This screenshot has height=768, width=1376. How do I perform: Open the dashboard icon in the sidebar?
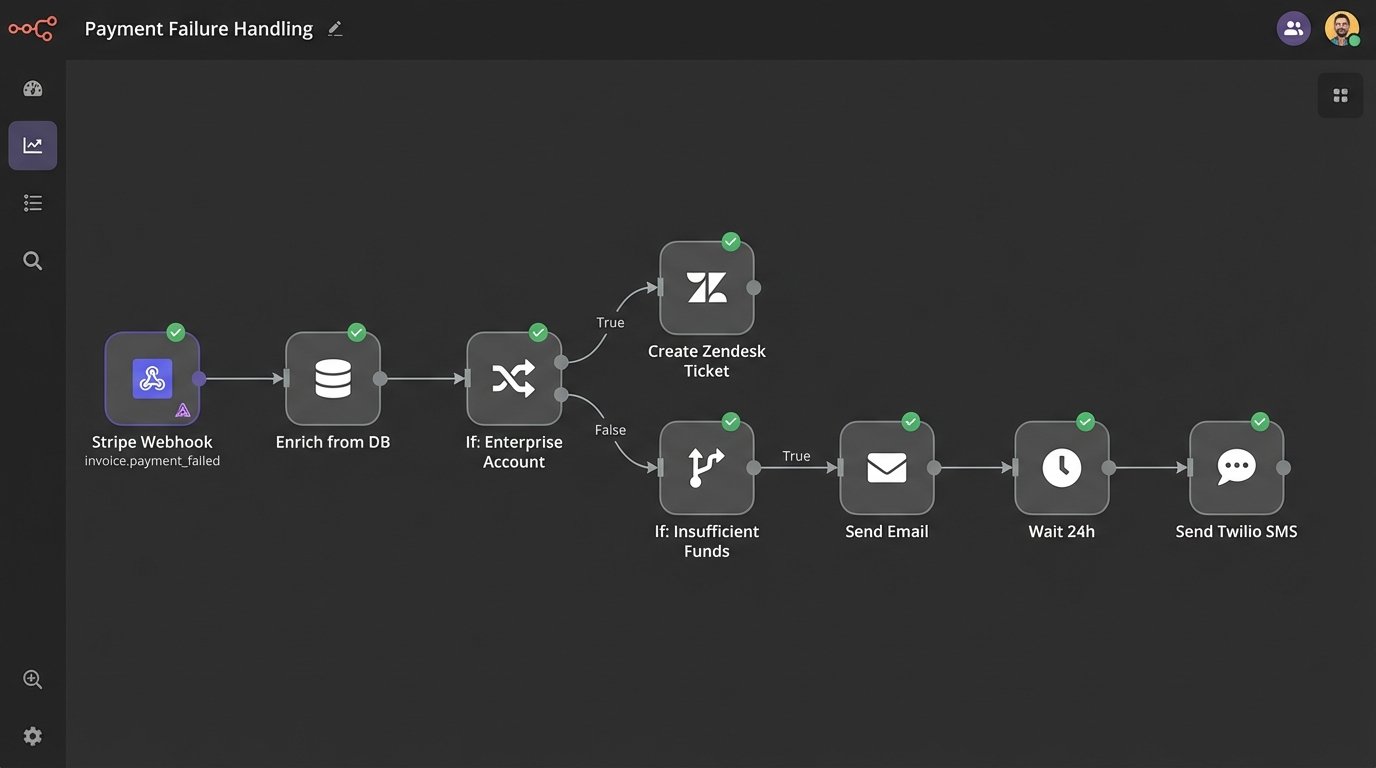pos(32,88)
